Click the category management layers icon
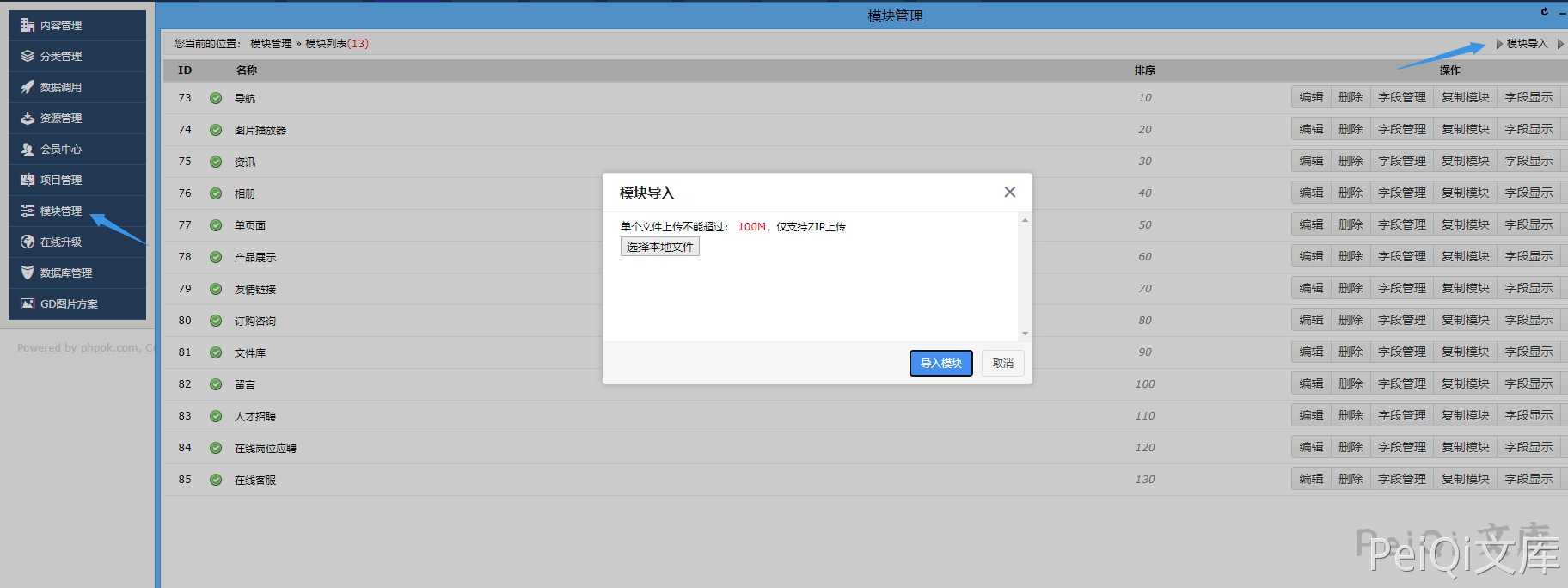Screen dimensions: 1568x588 pos(28,56)
